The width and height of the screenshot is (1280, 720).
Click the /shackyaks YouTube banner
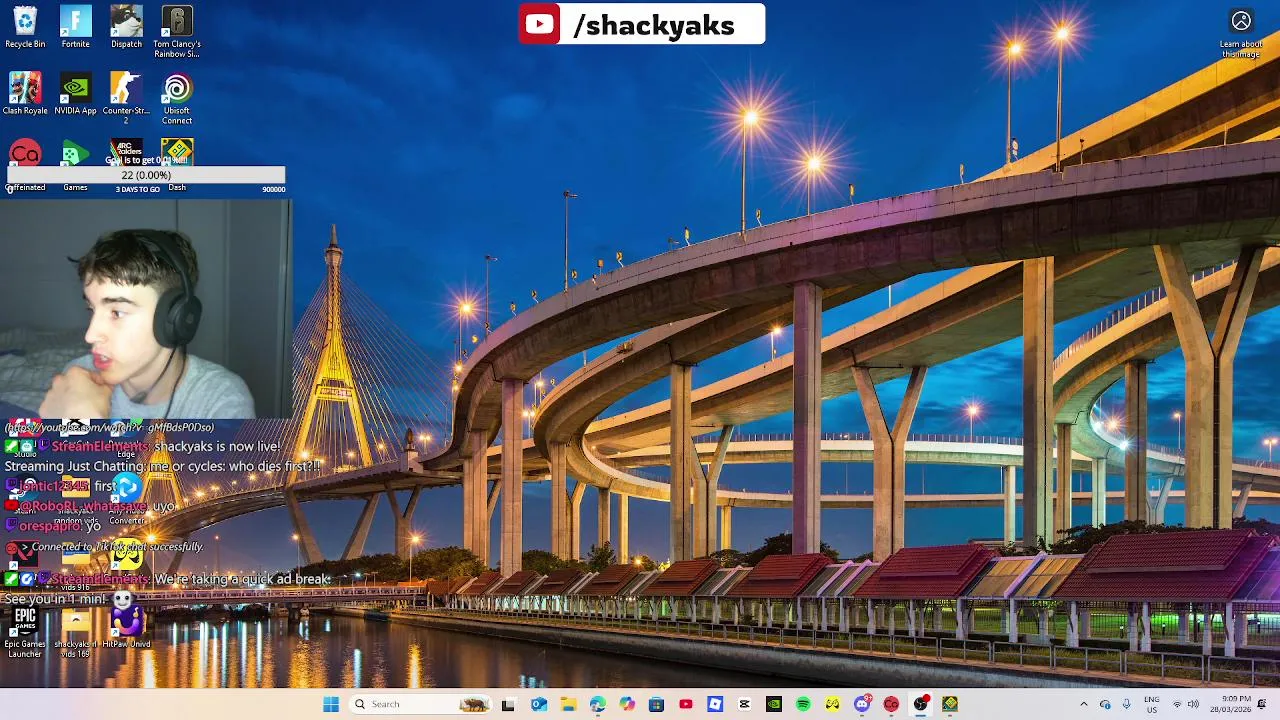tap(641, 25)
